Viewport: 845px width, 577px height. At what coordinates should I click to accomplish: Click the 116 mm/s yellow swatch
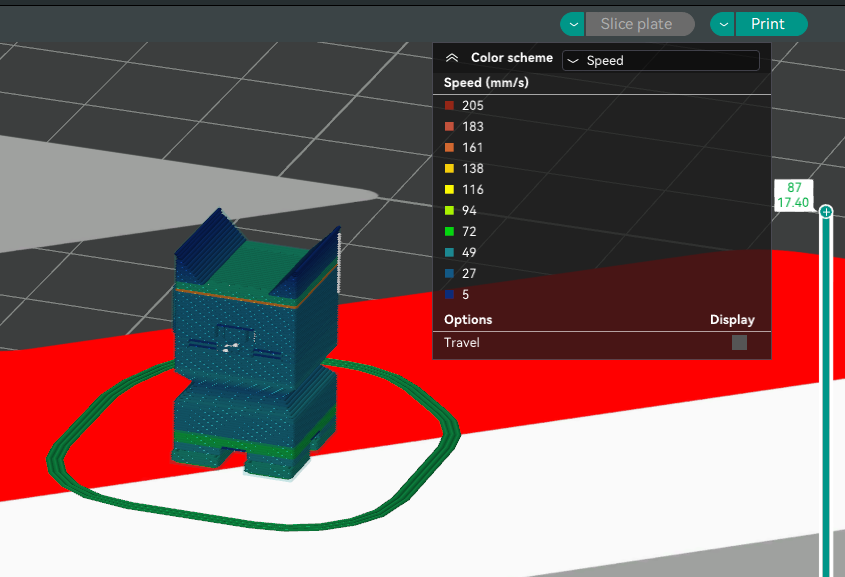(x=449, y=190)
